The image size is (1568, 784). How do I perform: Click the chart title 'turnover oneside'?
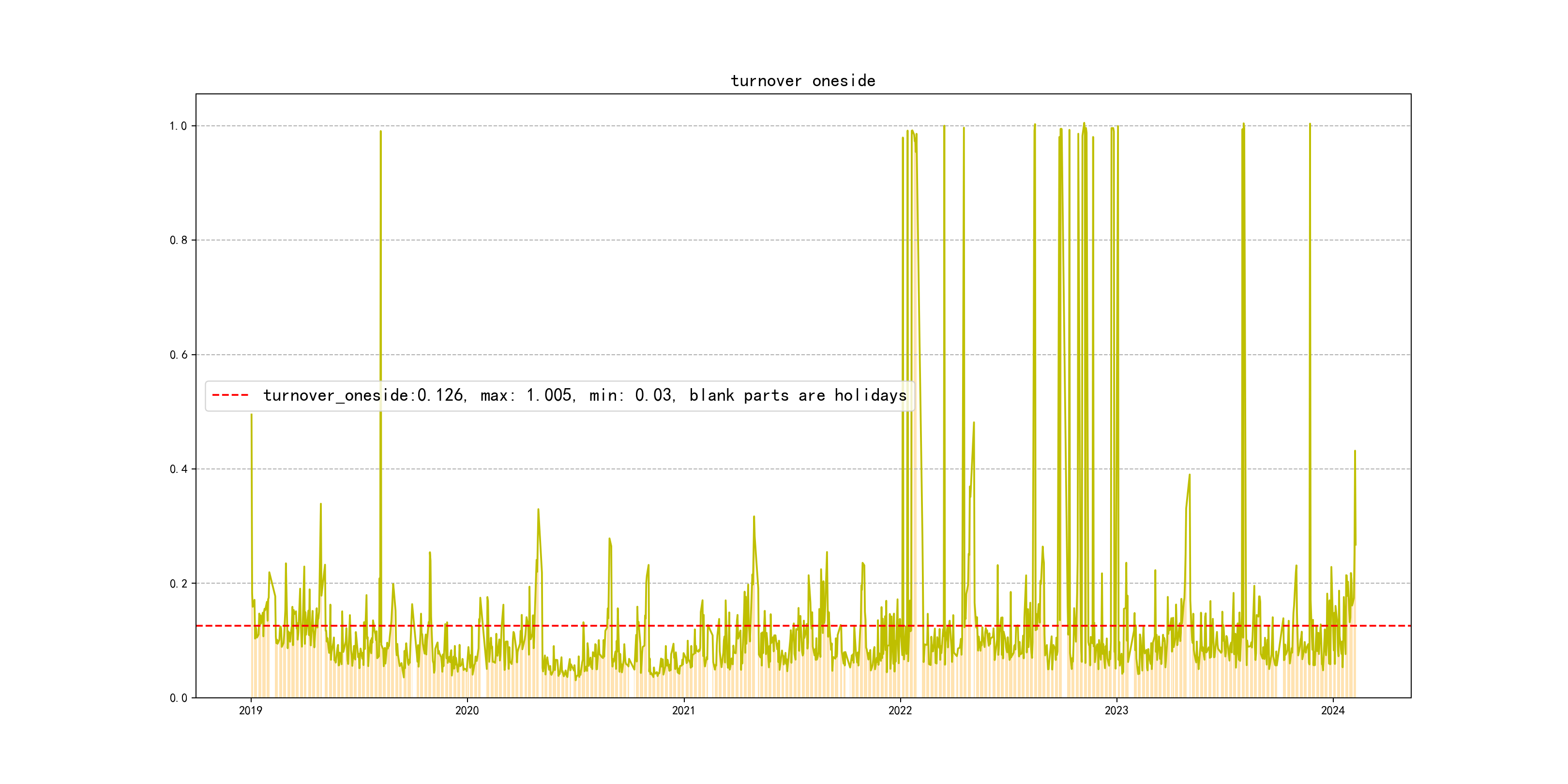click(x=802, y=81)
